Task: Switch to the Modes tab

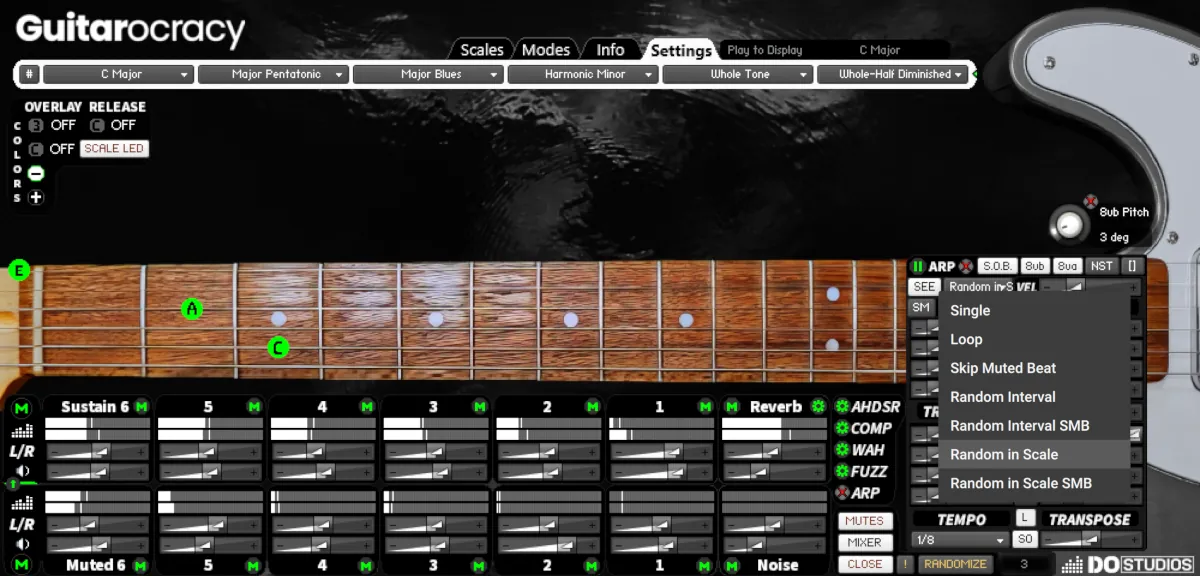Action: point(546,49)
